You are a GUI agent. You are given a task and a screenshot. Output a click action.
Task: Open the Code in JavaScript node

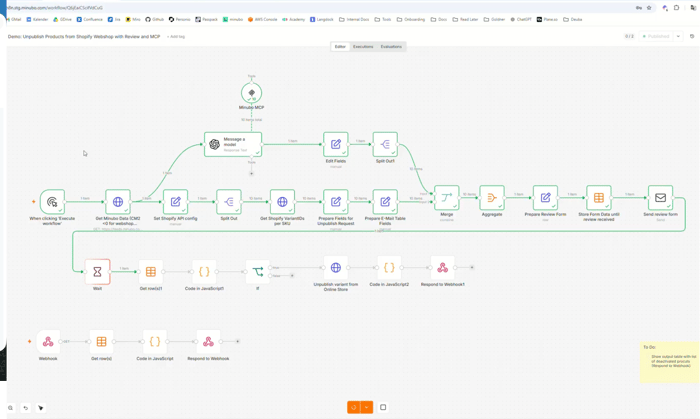tap(155, 341)
